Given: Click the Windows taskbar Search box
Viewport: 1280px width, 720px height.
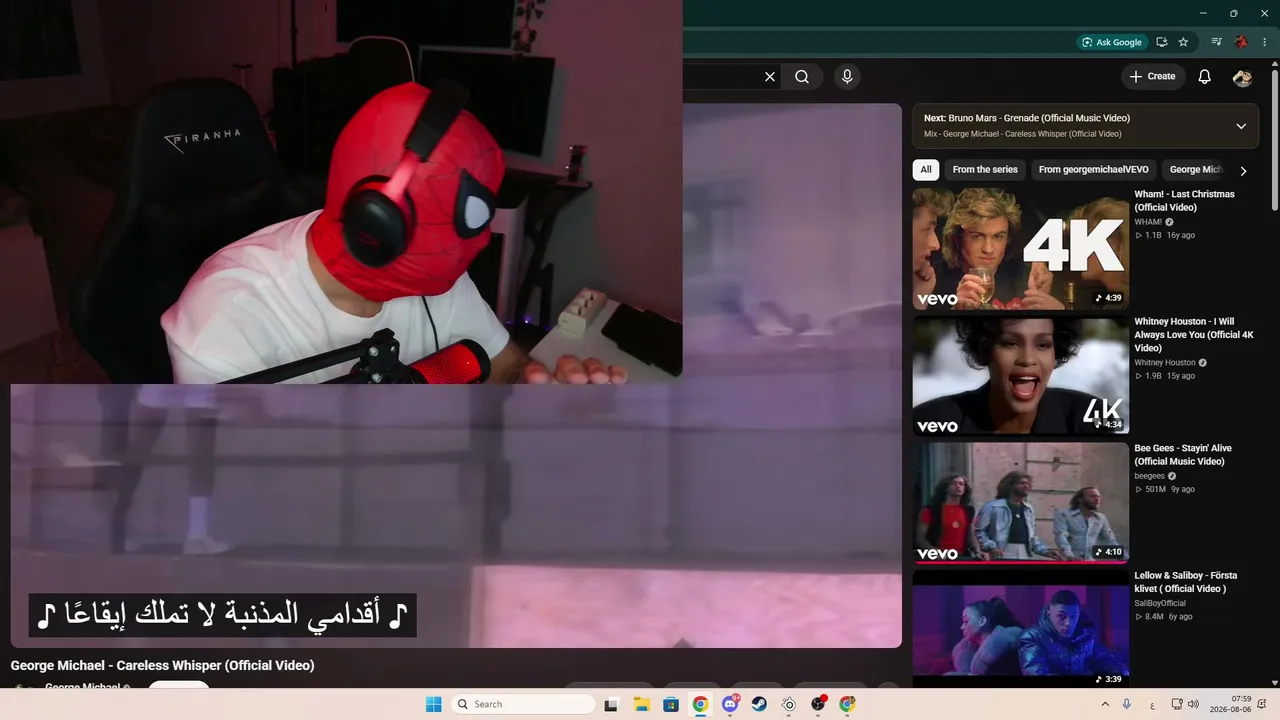Looking at the screenshot, I should [522, 704].
